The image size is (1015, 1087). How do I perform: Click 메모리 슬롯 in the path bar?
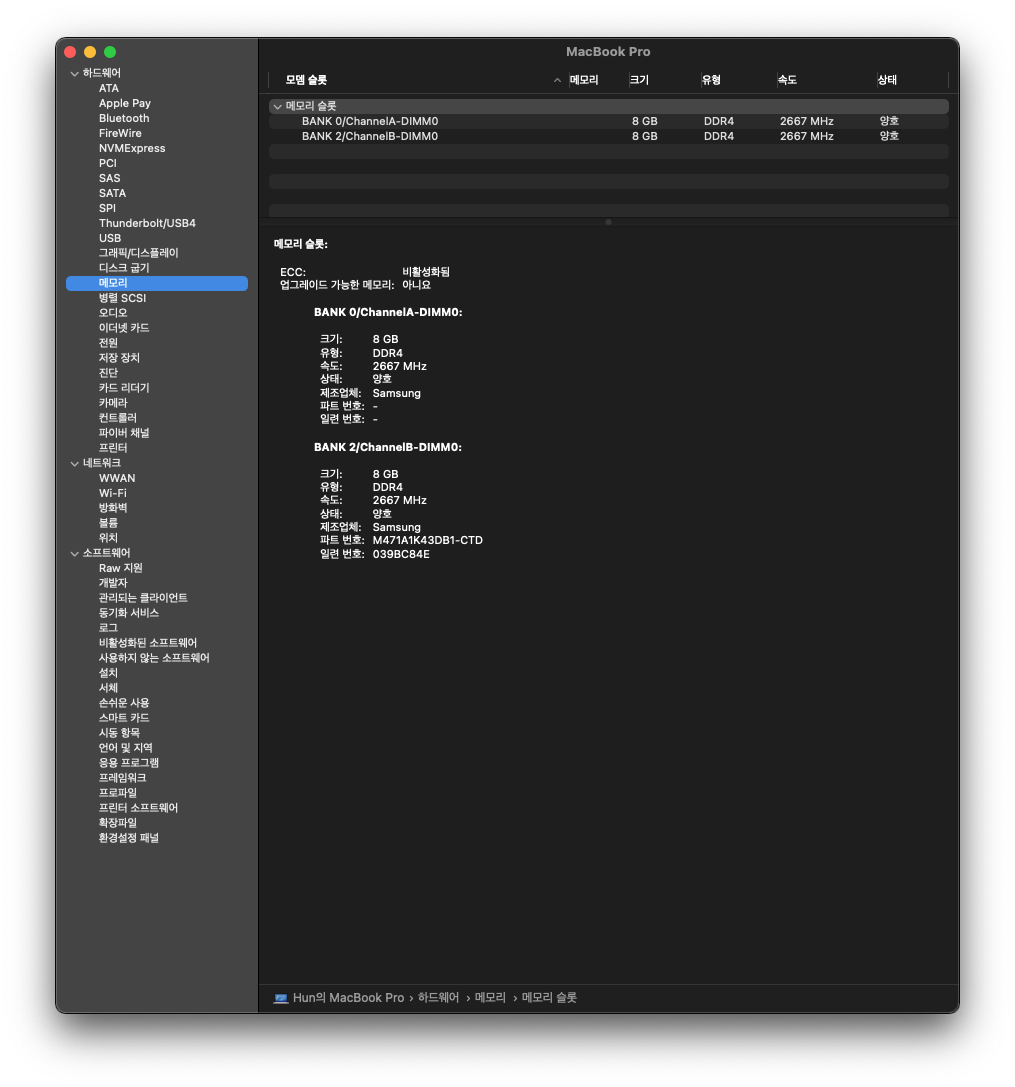pyautogui.click(x=549, y=998)
